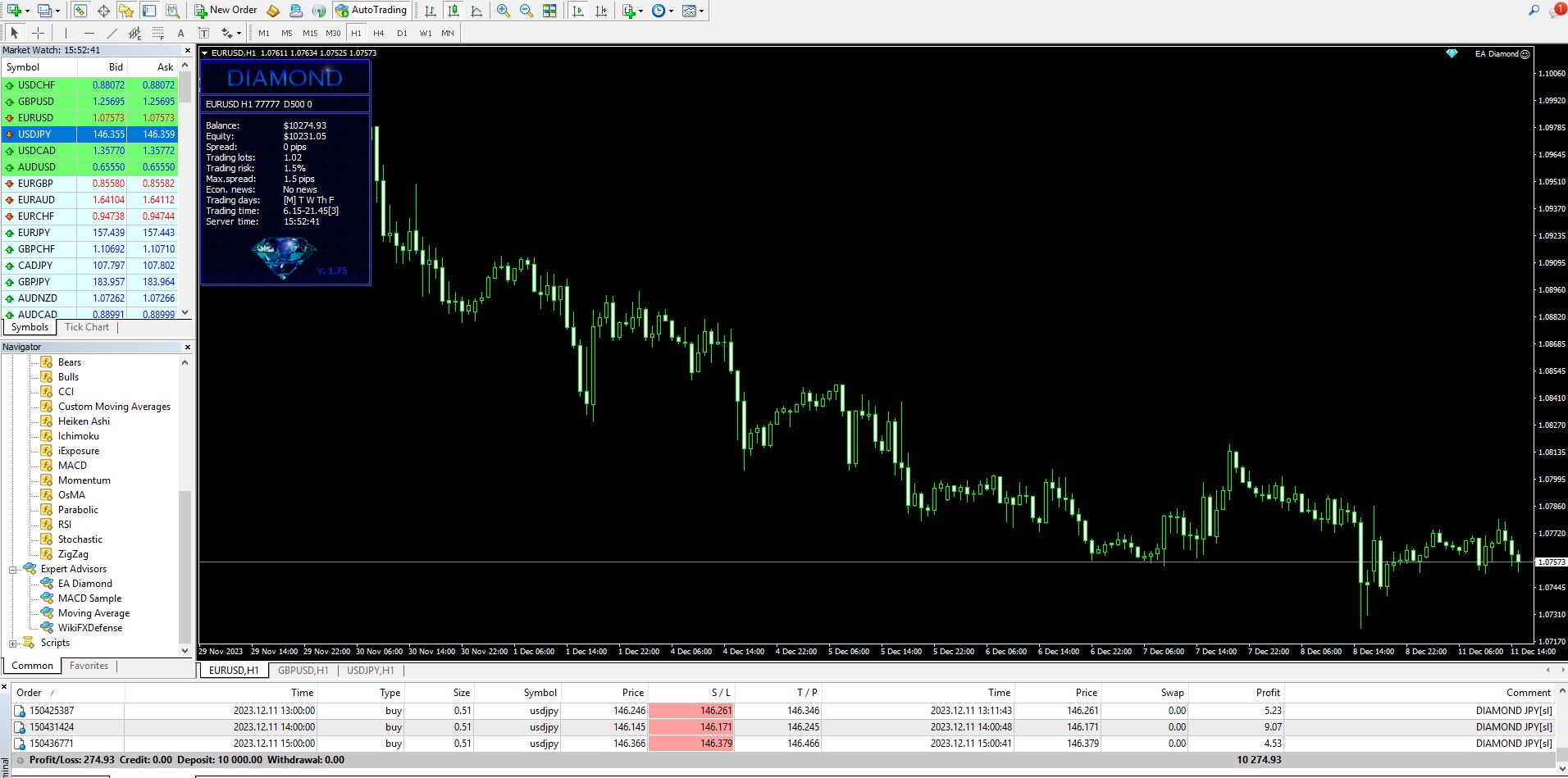Open a new chart window
Screen dimensions: 1568x778
[x=13, y=11]
